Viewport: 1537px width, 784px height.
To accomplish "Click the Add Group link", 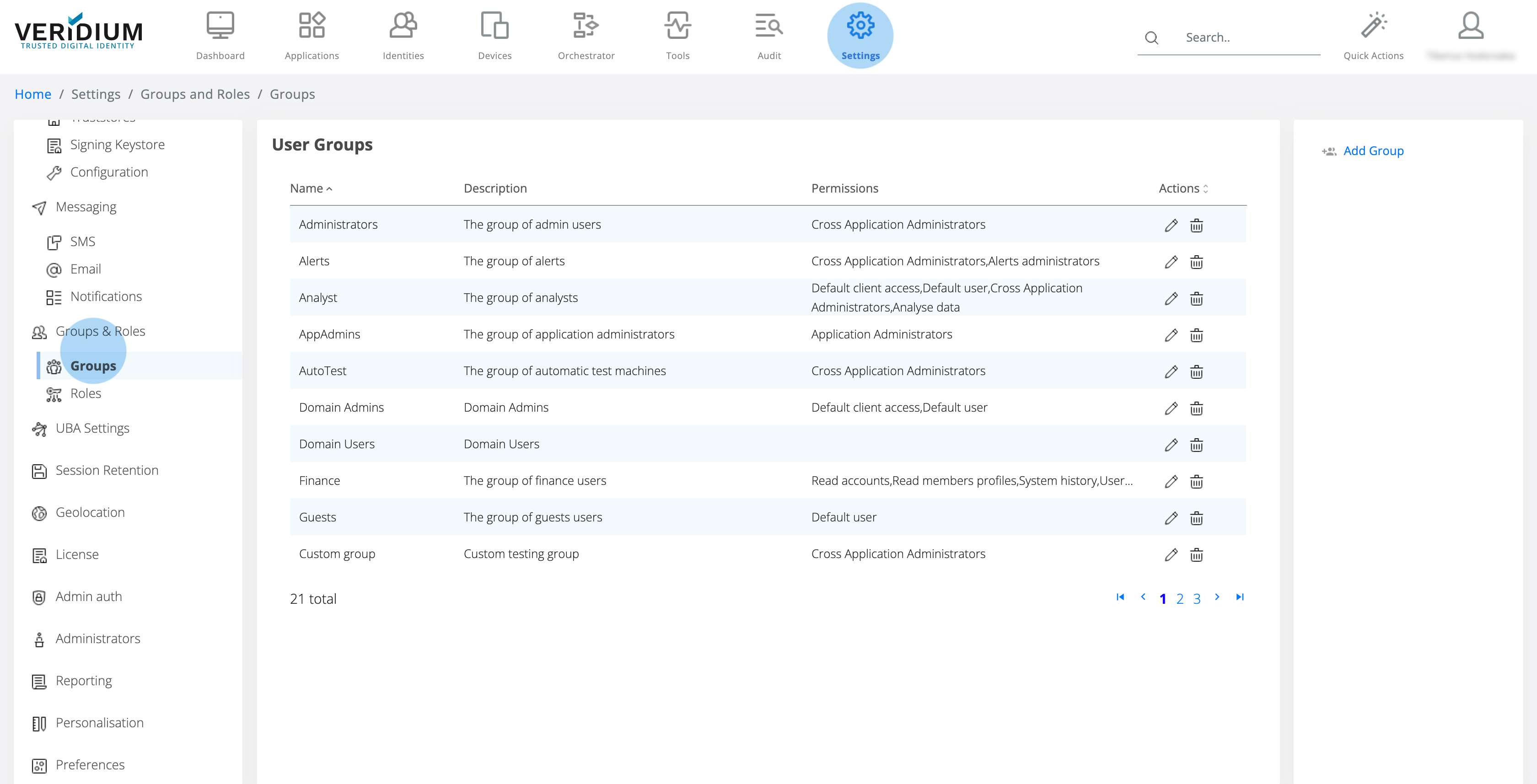I will point(1374,150).
